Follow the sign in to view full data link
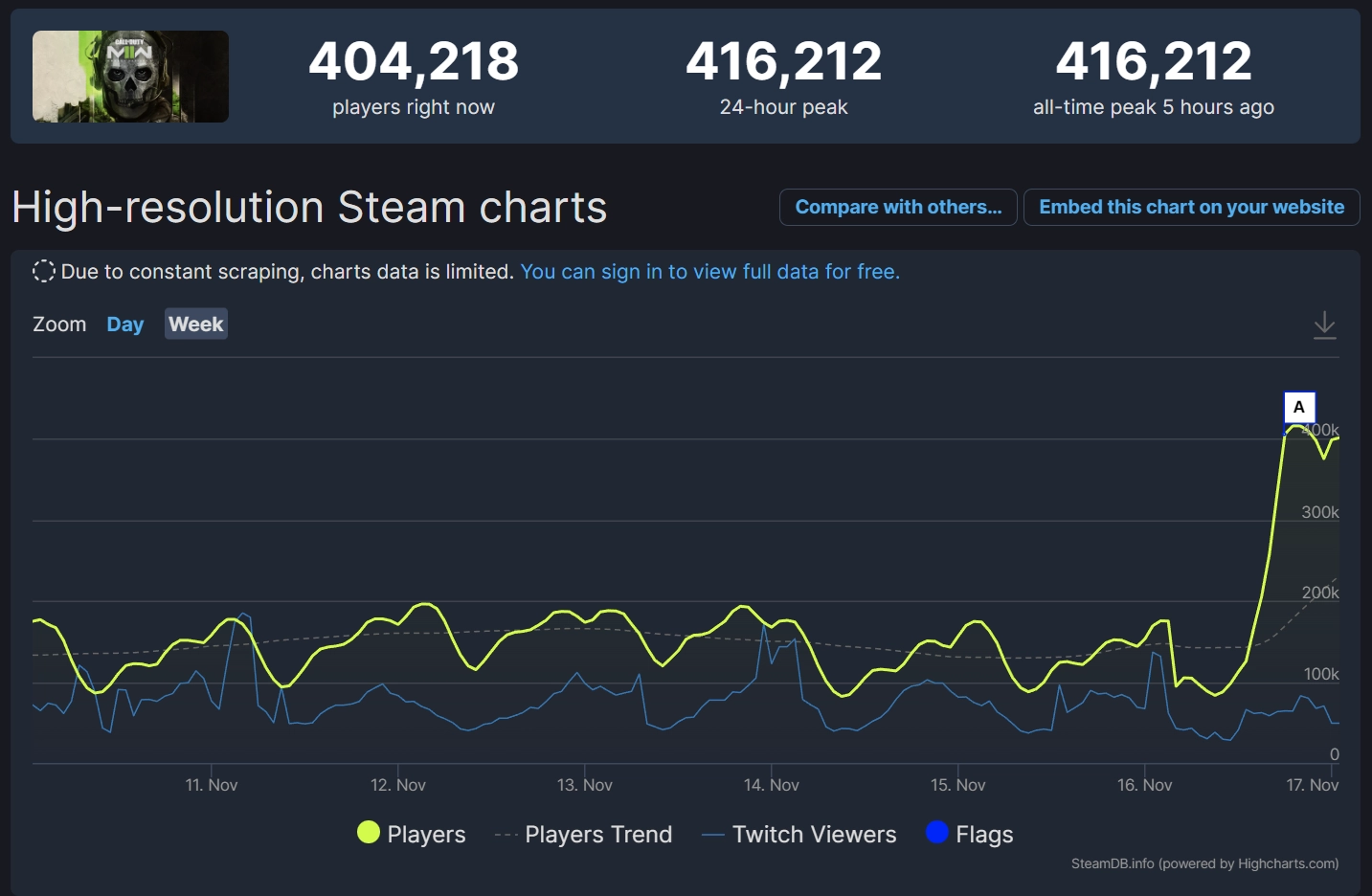The height and width of the screenshot is (896, 1372). click(x=710, y=272)
